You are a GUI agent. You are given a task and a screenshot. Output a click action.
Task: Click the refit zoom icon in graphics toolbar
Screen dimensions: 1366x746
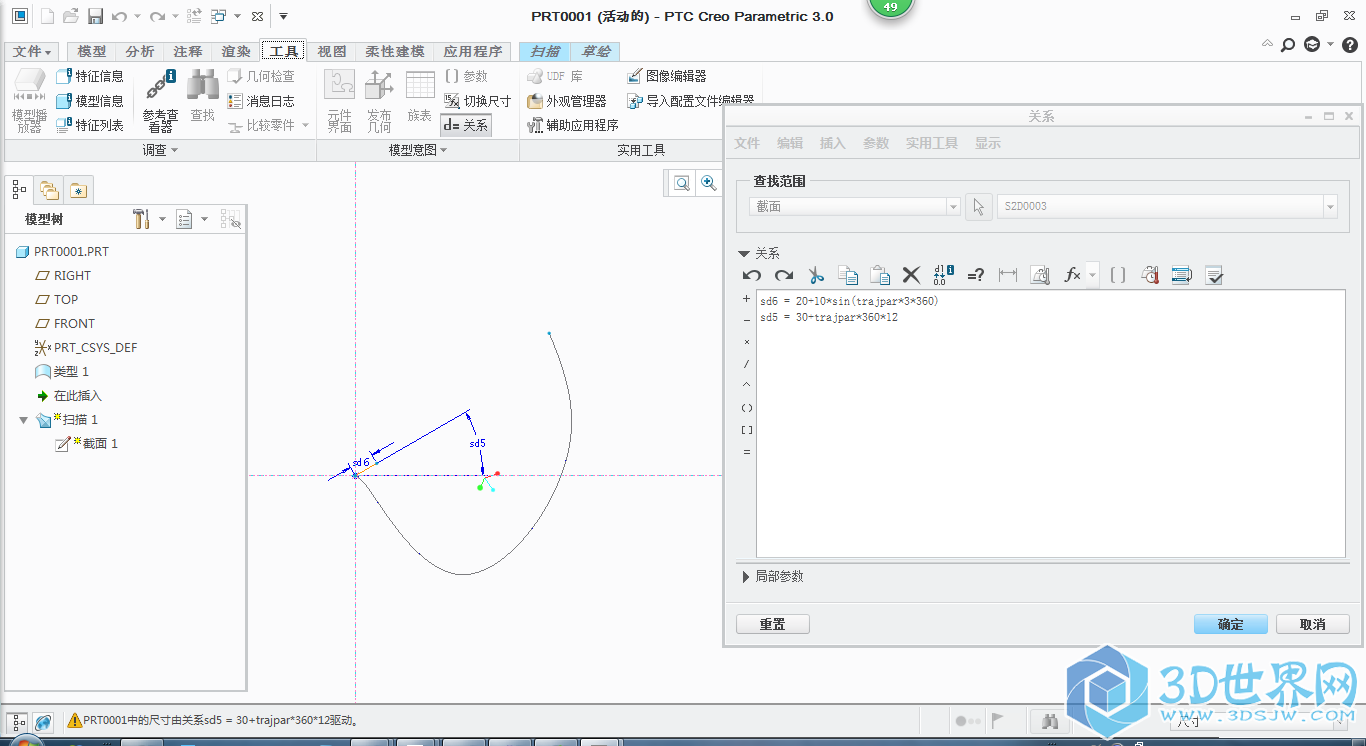pyautogui.click(x=682, y=183)
